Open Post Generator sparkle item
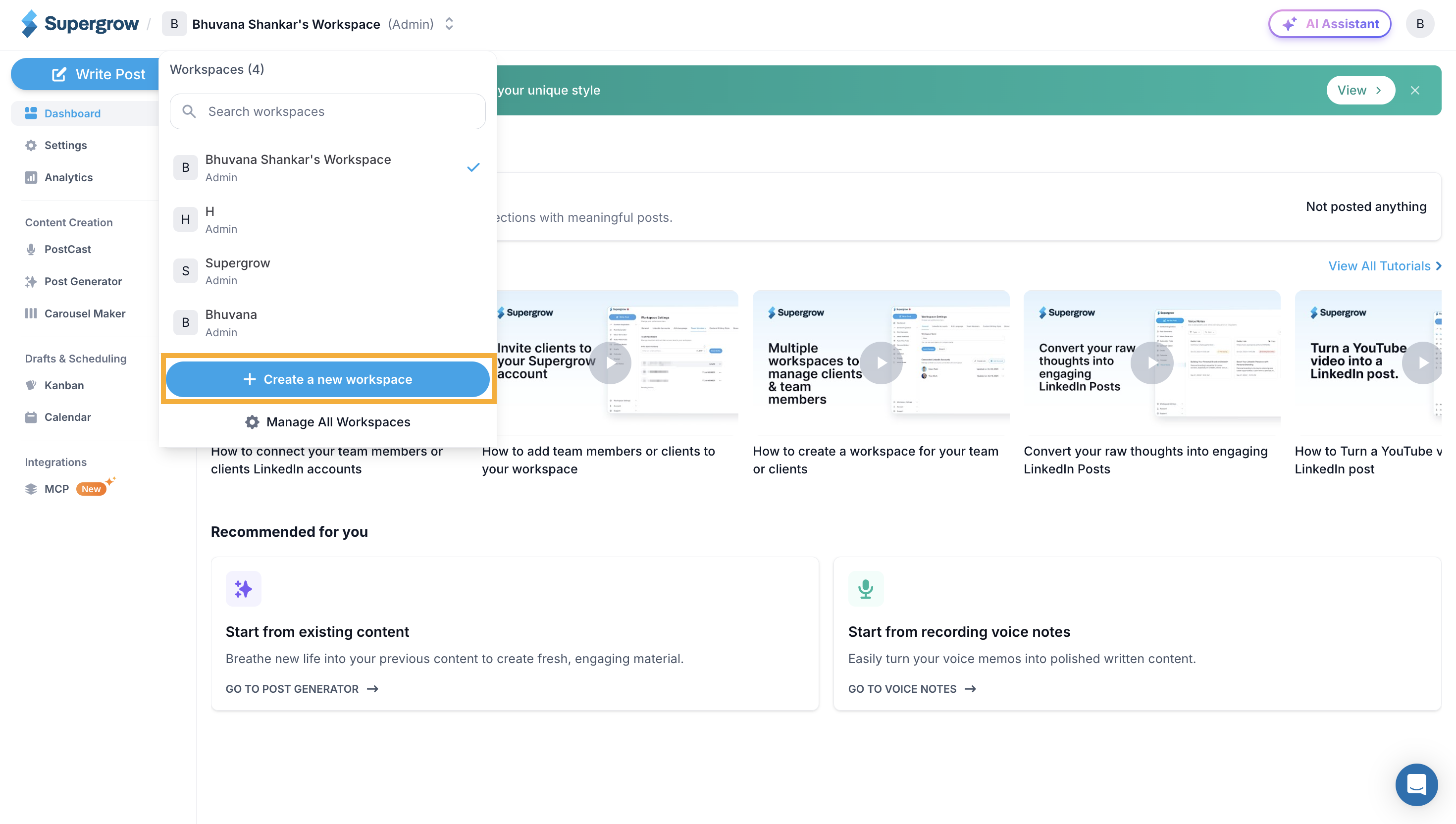The width and height of the screenshot is (1456, 824). 73,281
